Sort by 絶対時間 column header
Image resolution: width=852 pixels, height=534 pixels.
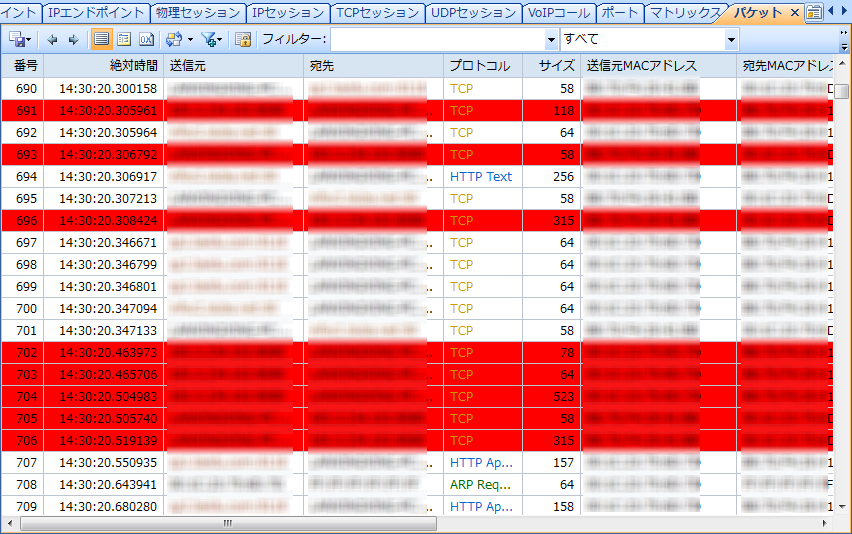tap(133, 66)
